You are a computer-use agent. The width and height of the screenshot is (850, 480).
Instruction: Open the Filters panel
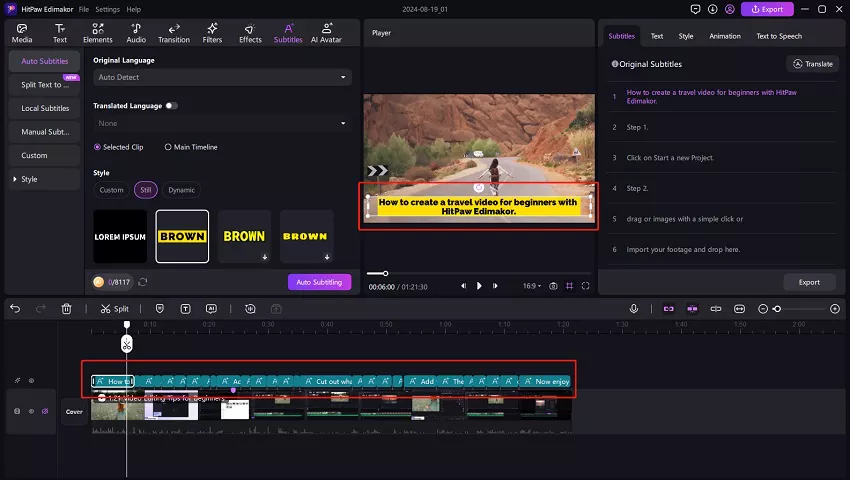(x=212, y=33)
